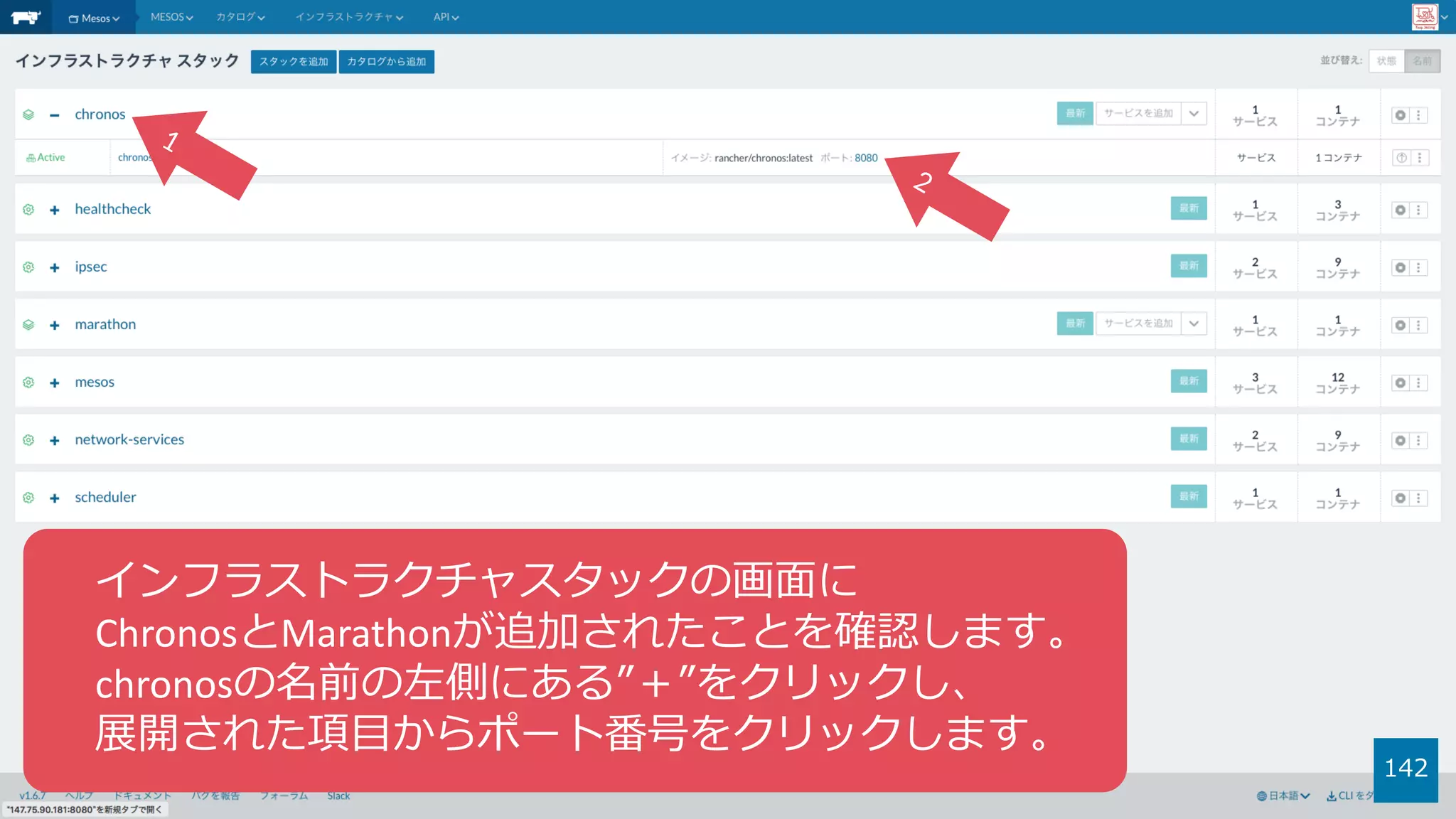Click the circular action icon for chronos stack
Image resolution: width=1456 pixels, height=819 pixels.
pos(1401,115)
